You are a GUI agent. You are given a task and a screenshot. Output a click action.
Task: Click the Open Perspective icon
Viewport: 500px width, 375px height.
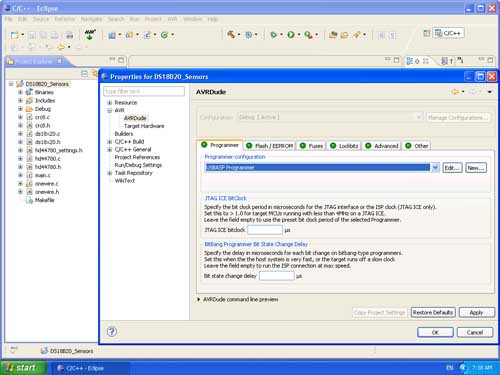click(427, 33)
